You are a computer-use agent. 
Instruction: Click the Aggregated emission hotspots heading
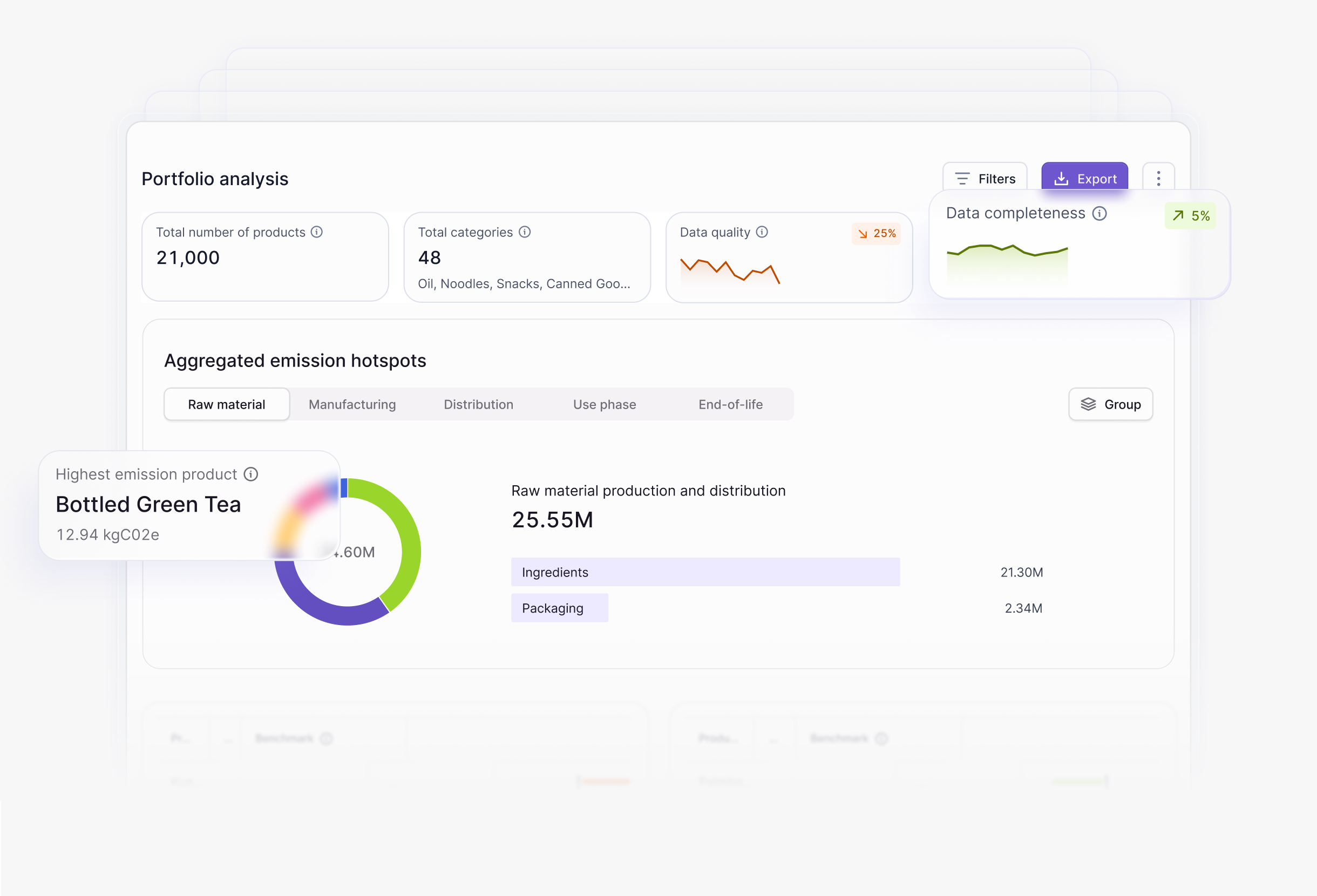295,361
